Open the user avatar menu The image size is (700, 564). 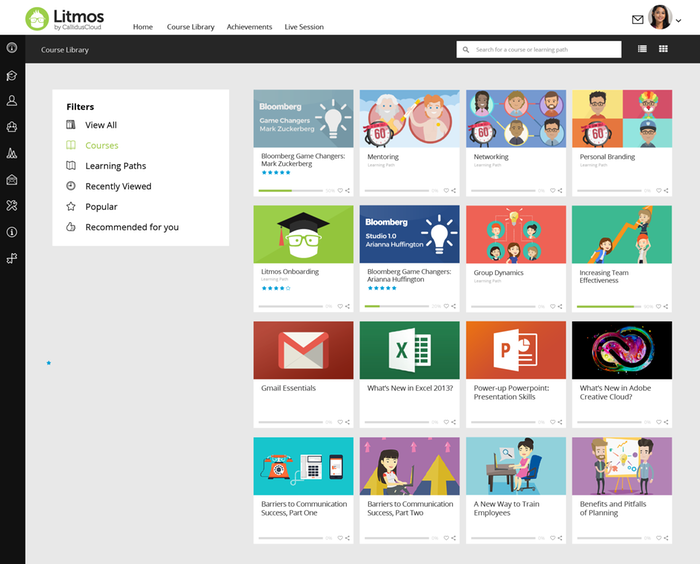pyautogui.click(x=660, y=18)
